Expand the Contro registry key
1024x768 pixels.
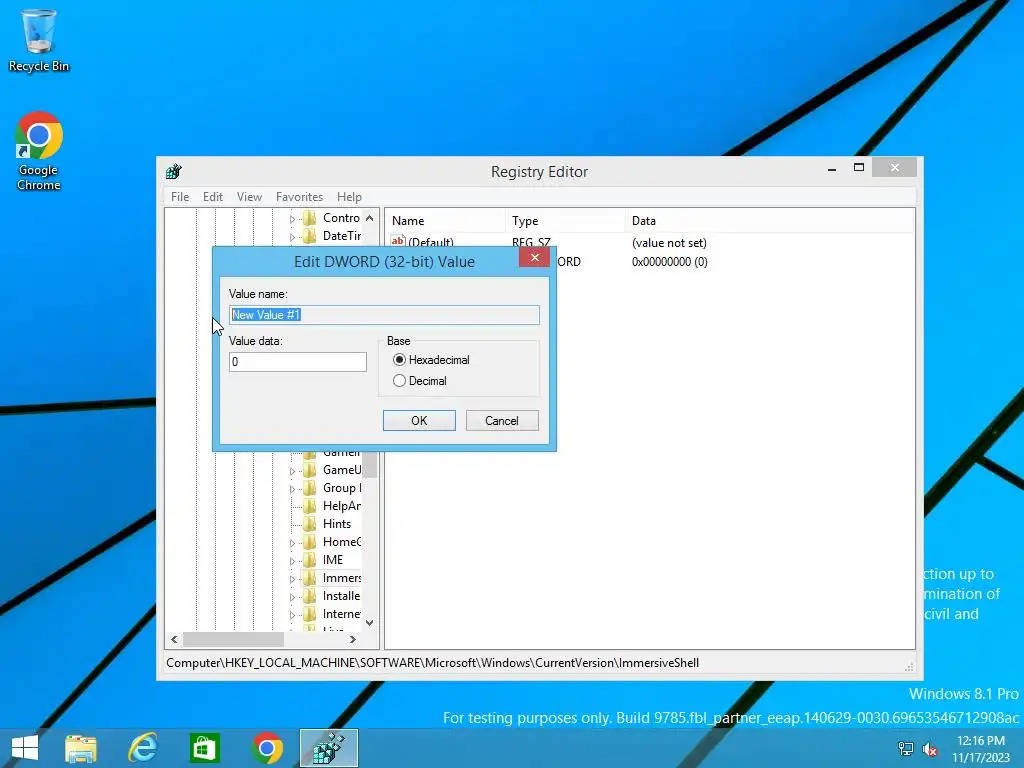[292, 219]
